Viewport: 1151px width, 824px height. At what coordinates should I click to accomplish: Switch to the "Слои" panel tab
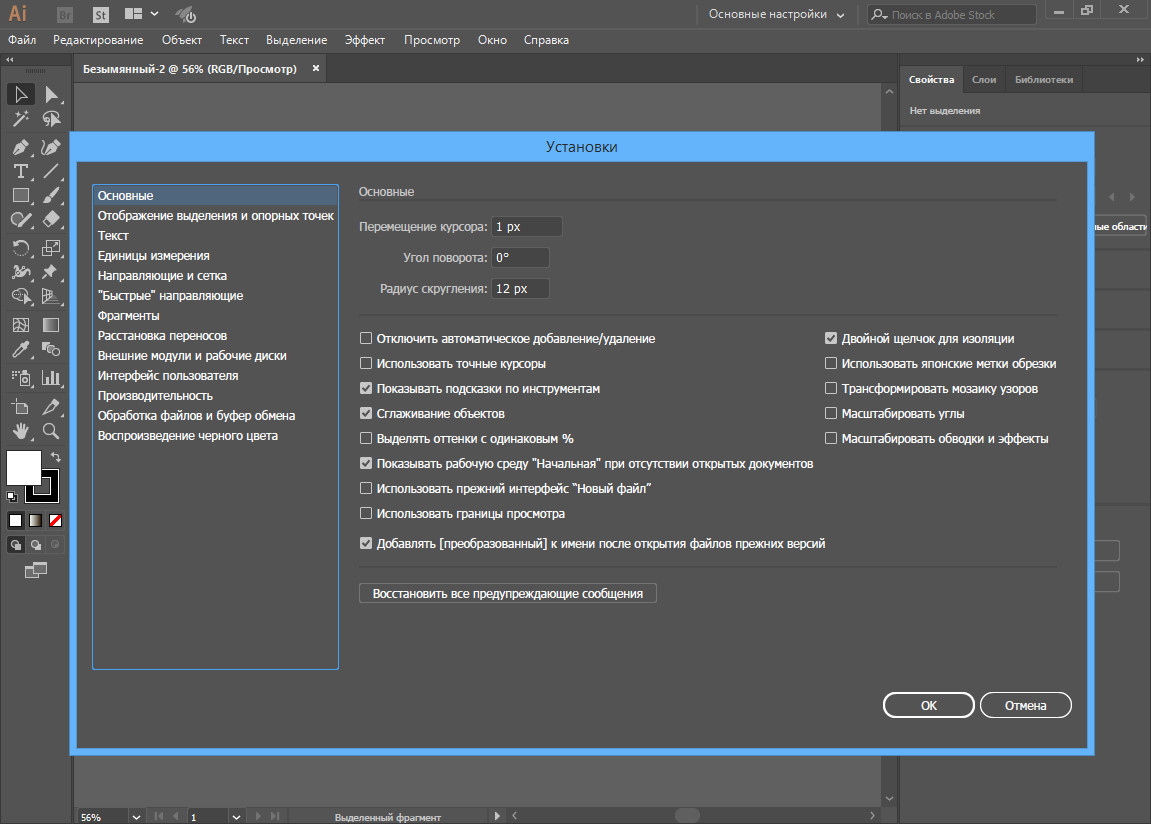pos(984,80)
